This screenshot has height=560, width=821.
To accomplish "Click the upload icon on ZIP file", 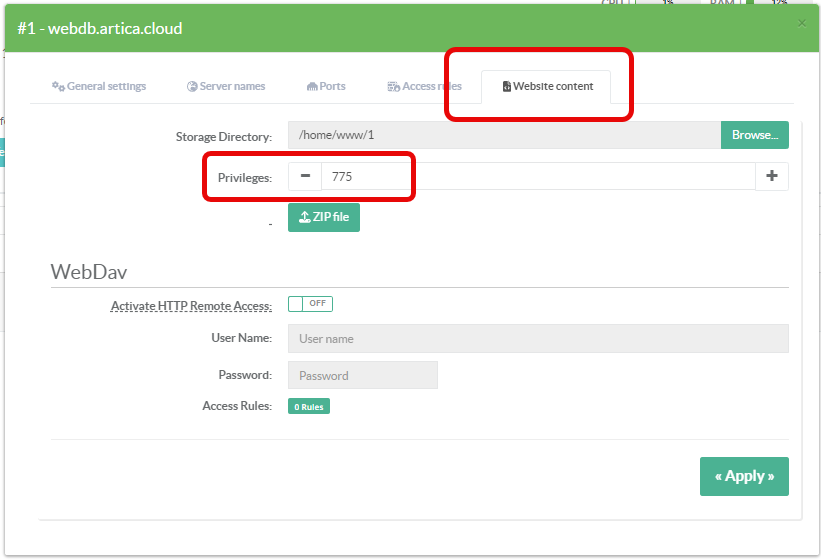I will coord(305,217).
